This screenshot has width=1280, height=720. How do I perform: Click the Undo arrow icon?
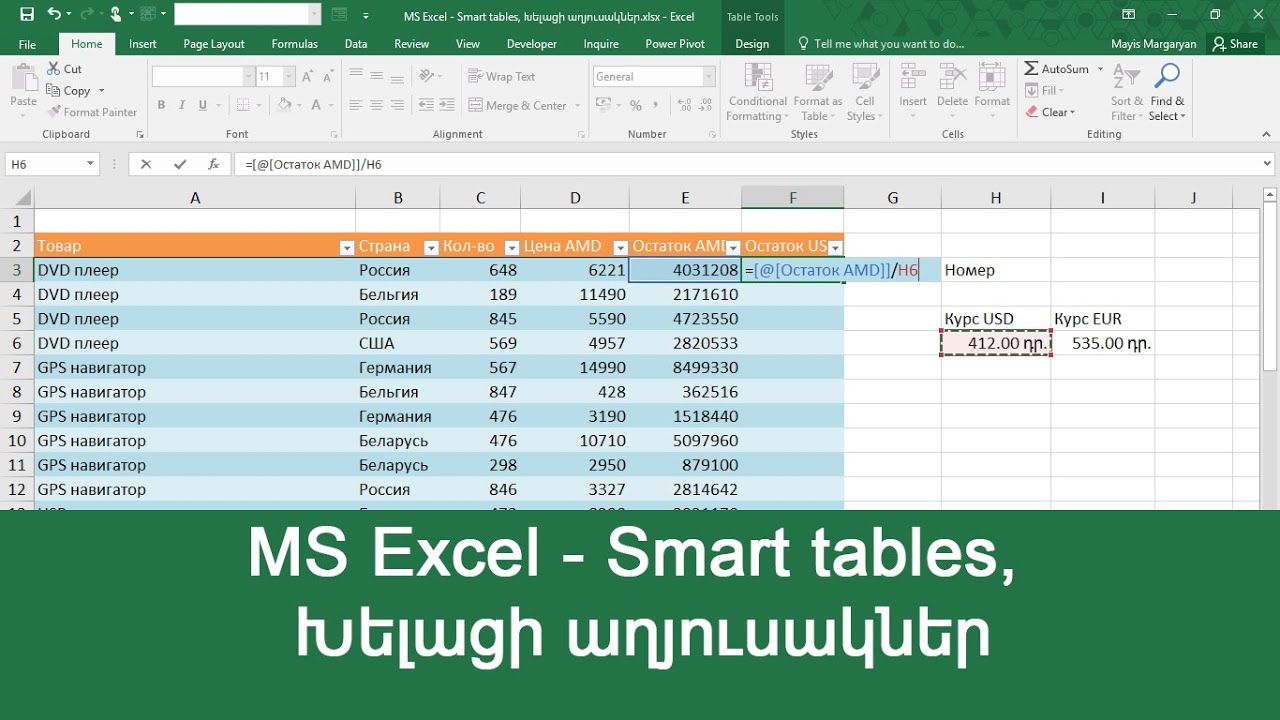tap(53, 15)
